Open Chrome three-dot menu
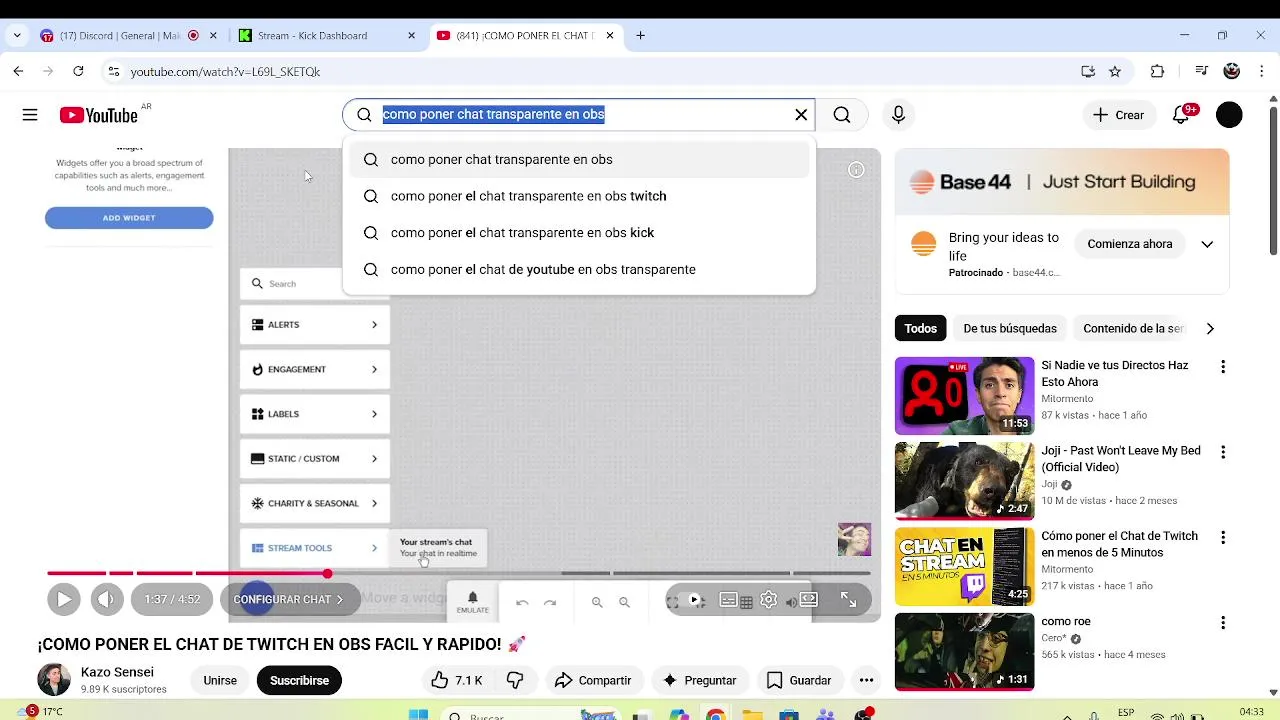The height and width of the screenshot is (720, 1280). [x=1261, y=71]
